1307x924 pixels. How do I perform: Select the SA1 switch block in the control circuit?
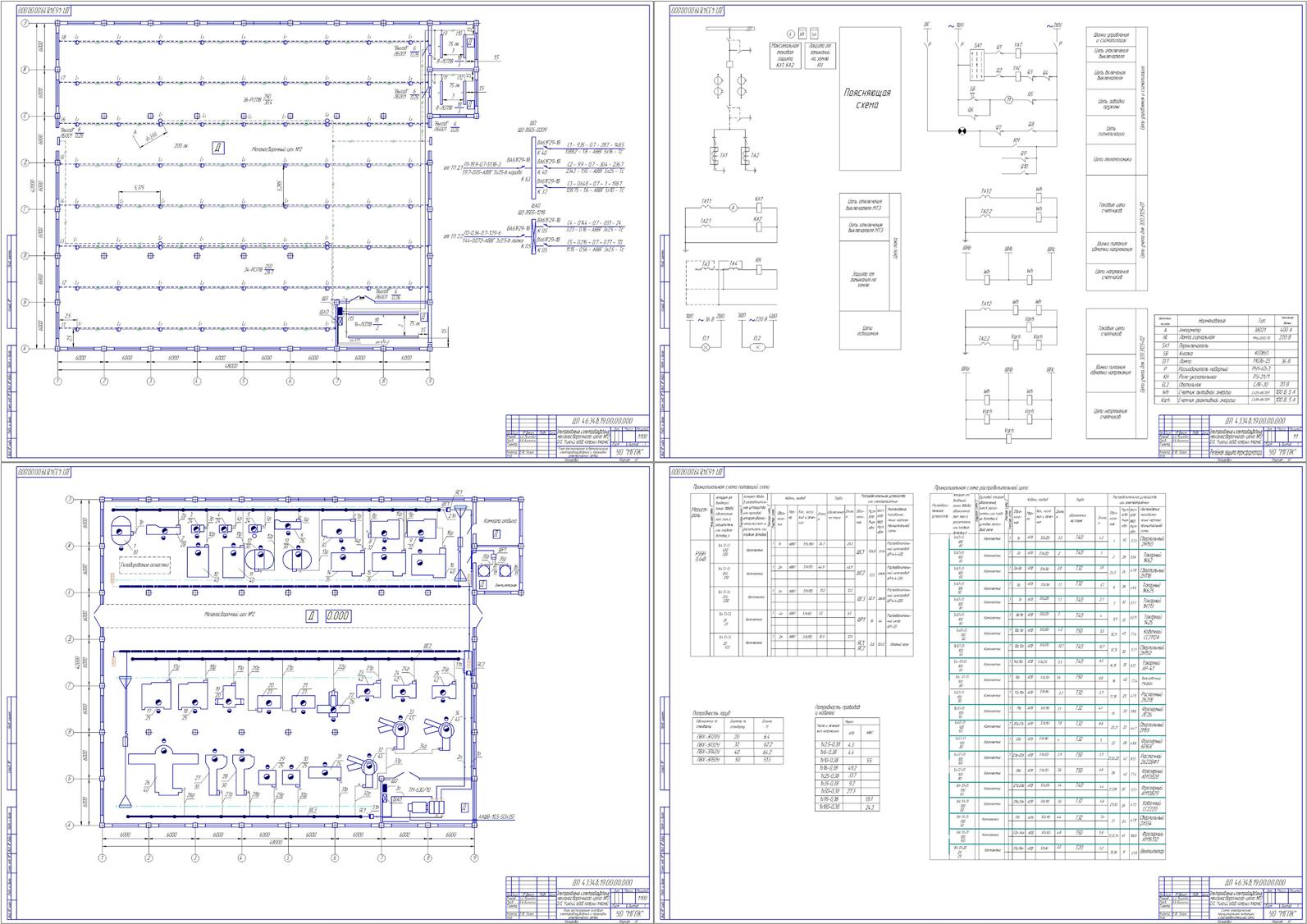976,63
